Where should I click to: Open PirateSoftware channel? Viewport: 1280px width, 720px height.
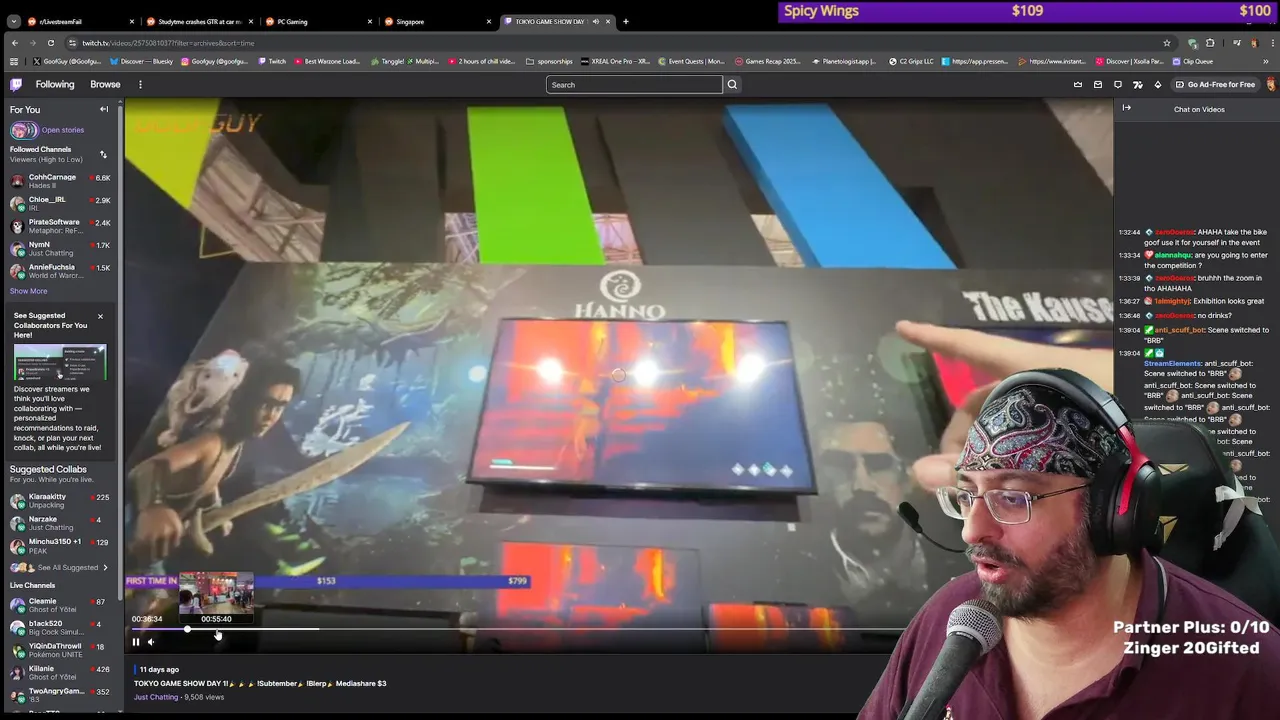pyautogui.click(x=60, y=226)
